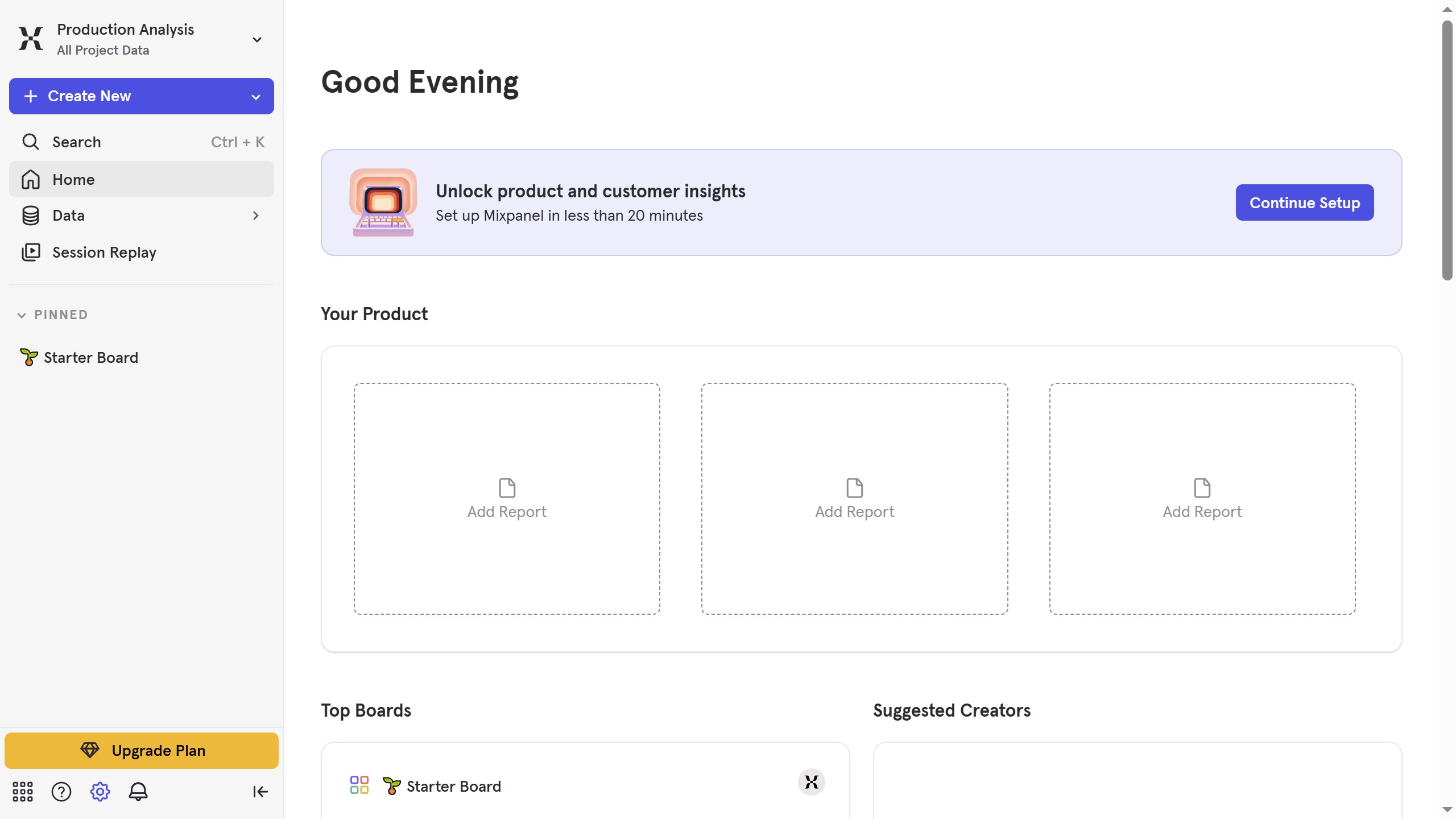This screenshot has height=819, width=1456.
Task: Open the Create New dropdown arrow
Action: point(256,97)
